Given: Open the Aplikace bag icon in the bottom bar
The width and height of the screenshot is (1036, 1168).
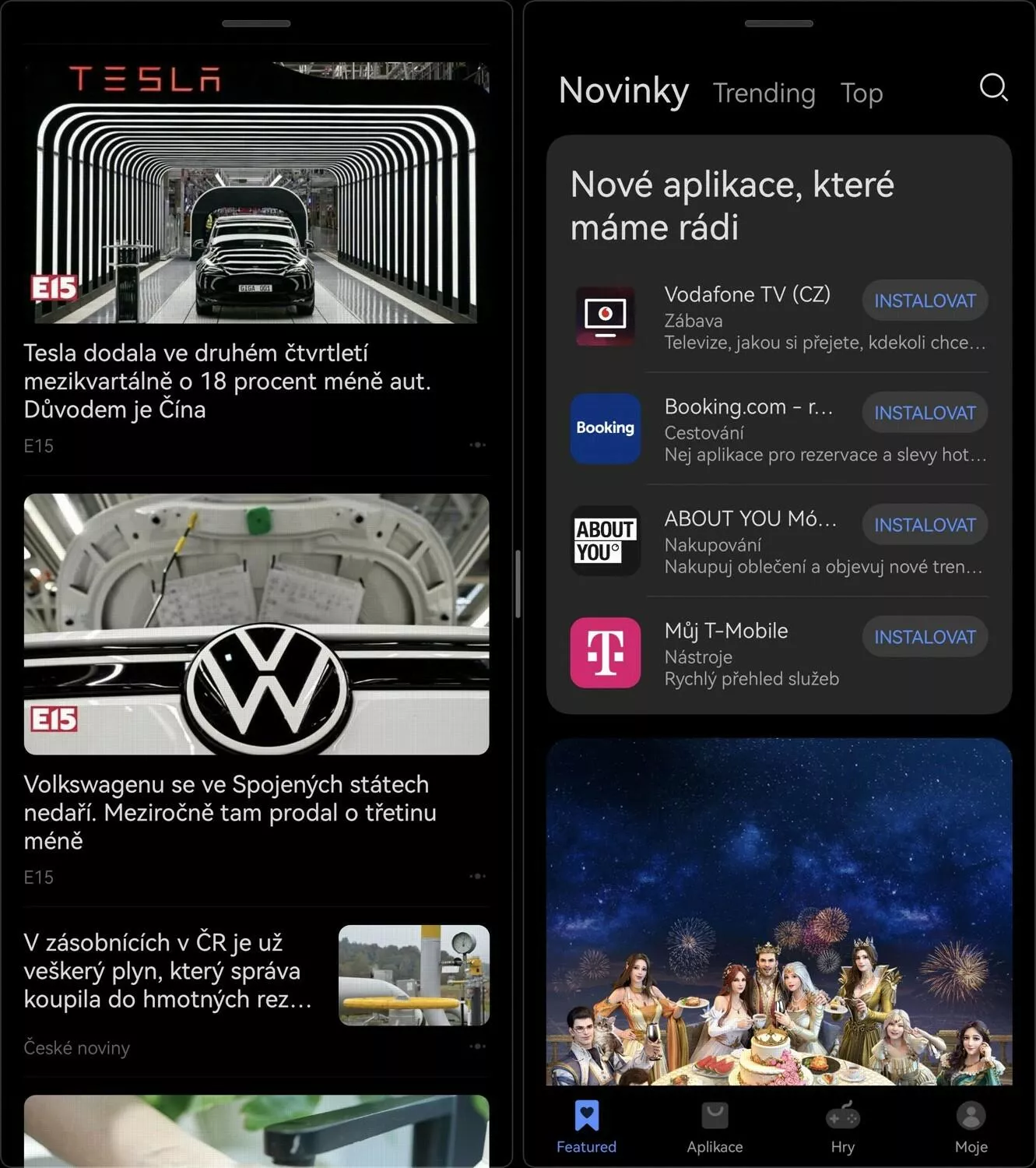Looking at the screenshot, I should click(715, 1115).
